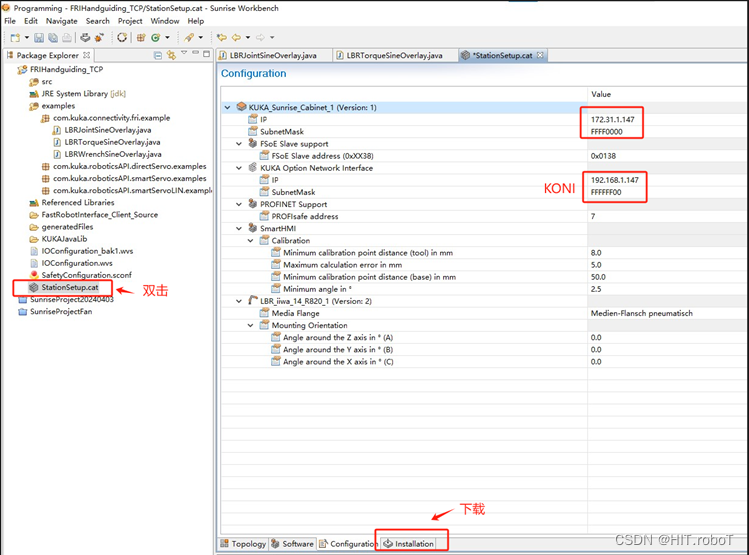
Task: Collapse the KUKA_Sunrise_Cabinet_1 node
Action: point(228,107)
